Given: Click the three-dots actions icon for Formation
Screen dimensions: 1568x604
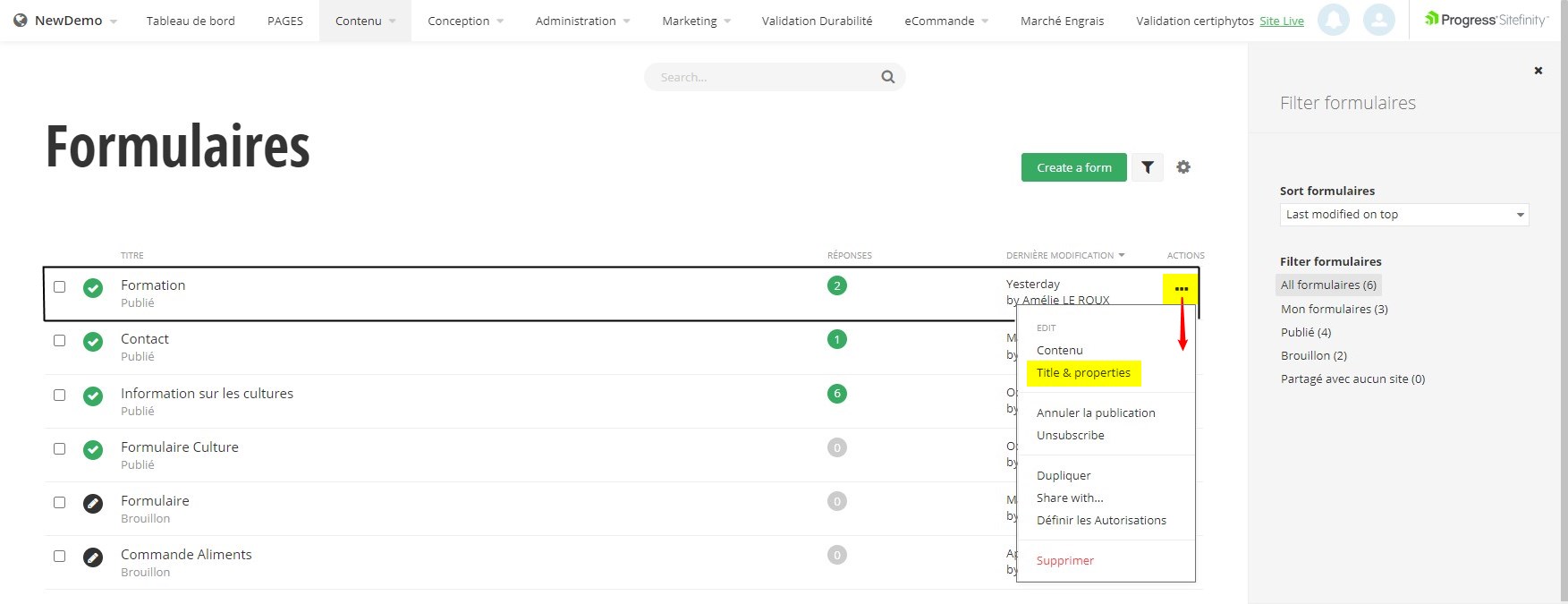Looking at the screenshot, I should [1181, 289].
